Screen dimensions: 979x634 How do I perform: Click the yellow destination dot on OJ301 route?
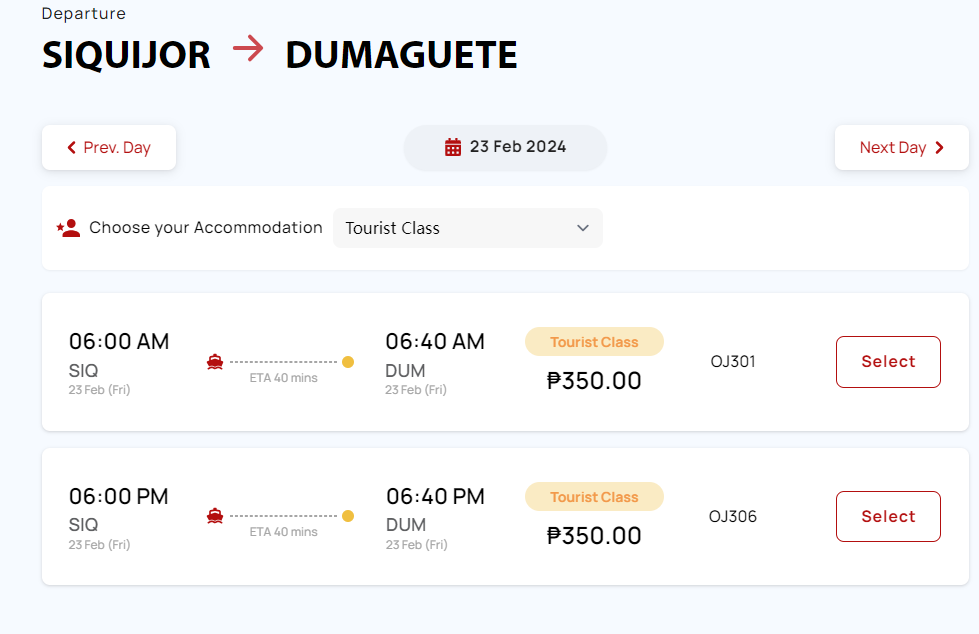point(348,362)
